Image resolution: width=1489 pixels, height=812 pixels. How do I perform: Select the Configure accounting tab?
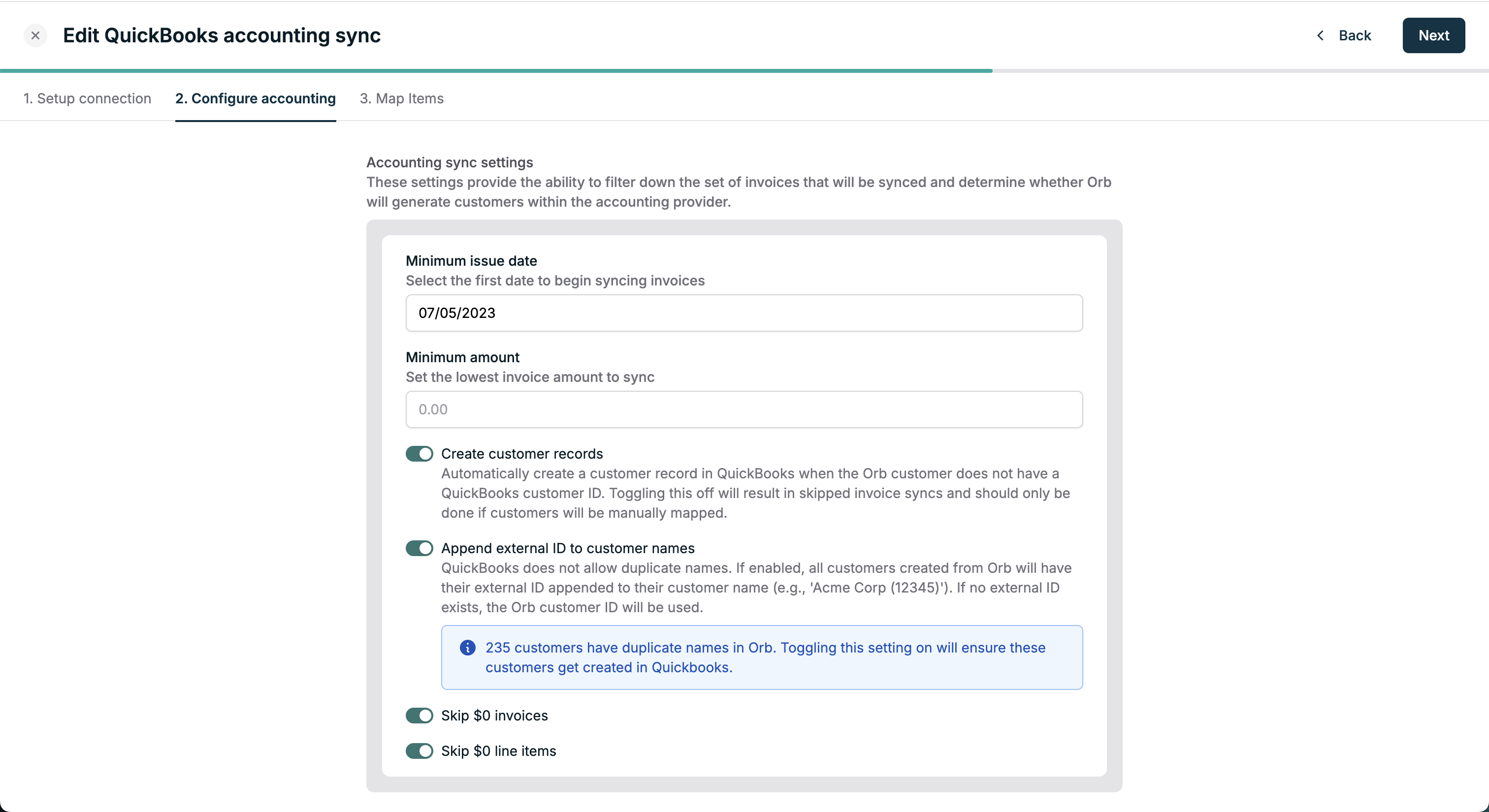pos(256,98)
